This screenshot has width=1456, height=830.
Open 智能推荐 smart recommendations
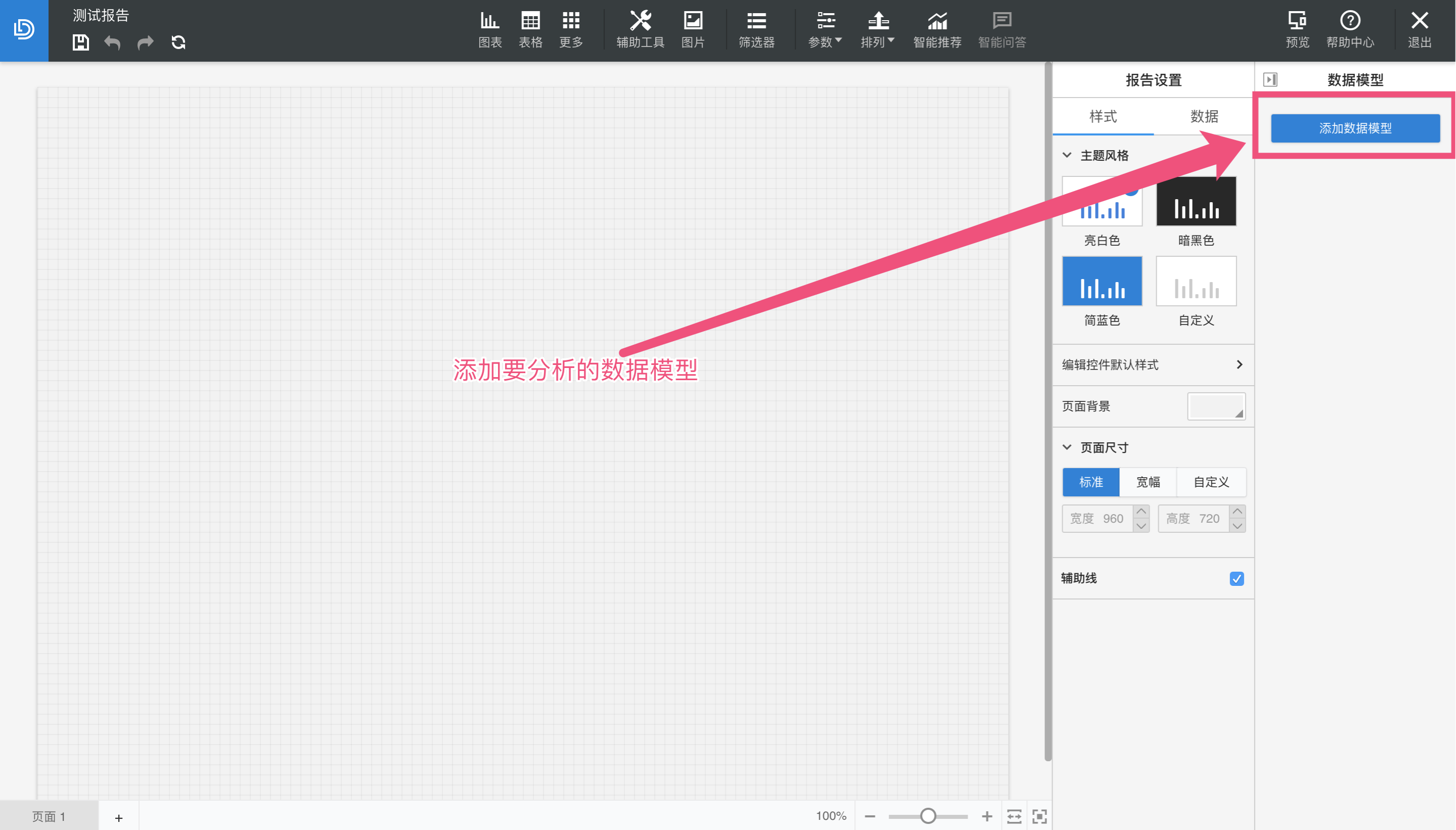click(x=937, y=30)
